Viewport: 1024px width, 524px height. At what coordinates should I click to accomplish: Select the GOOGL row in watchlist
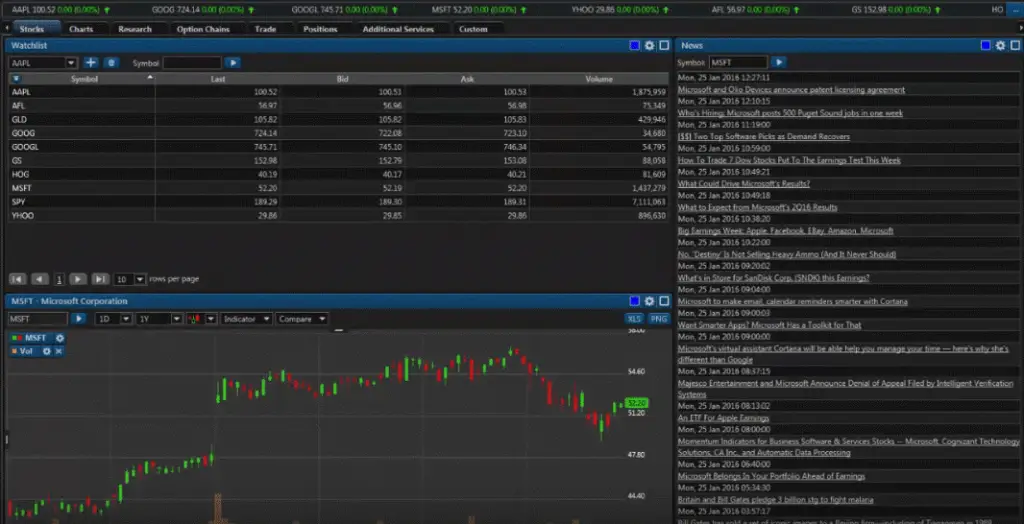pyautogui.click(x=338, y=147)
